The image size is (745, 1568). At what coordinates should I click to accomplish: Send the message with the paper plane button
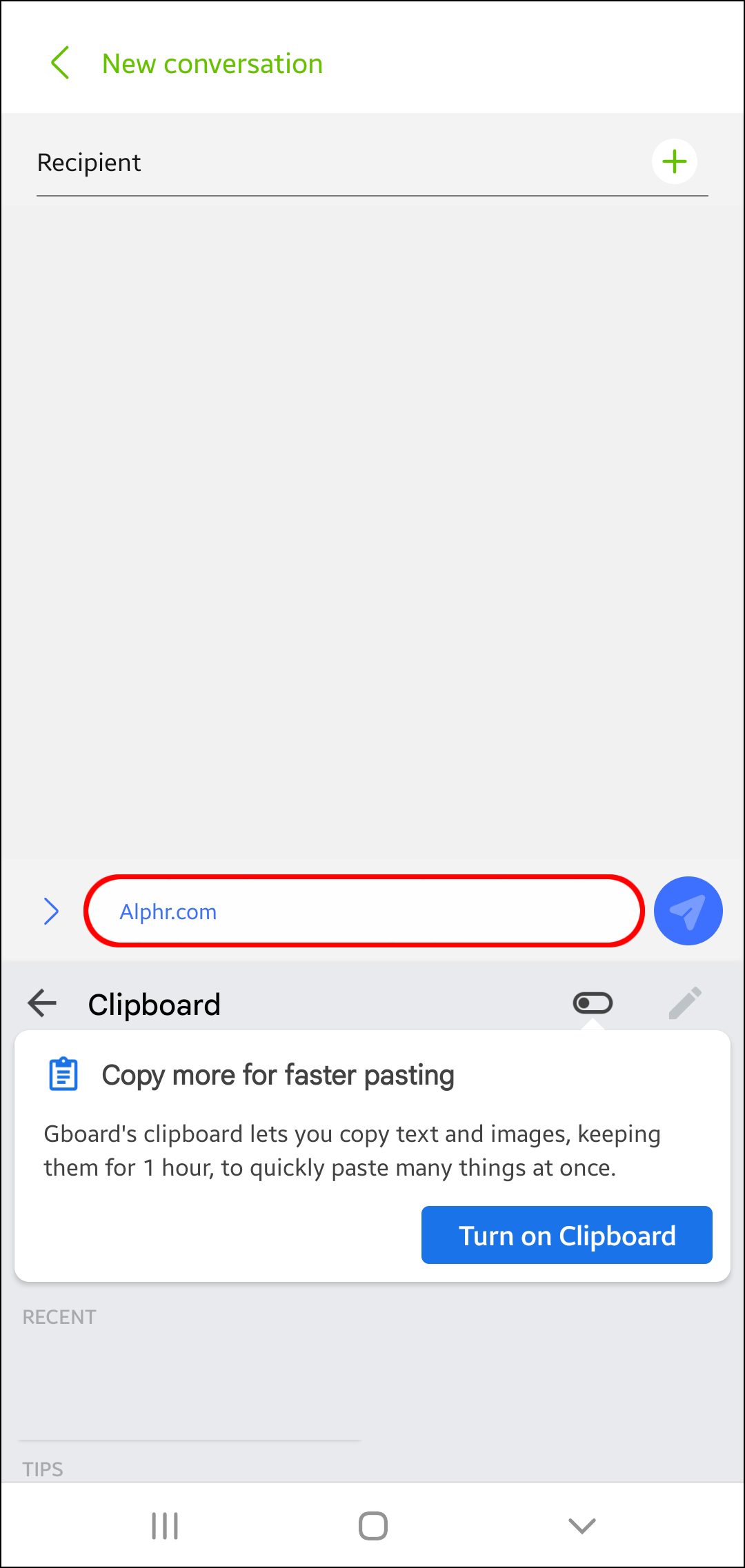point(688,911)
